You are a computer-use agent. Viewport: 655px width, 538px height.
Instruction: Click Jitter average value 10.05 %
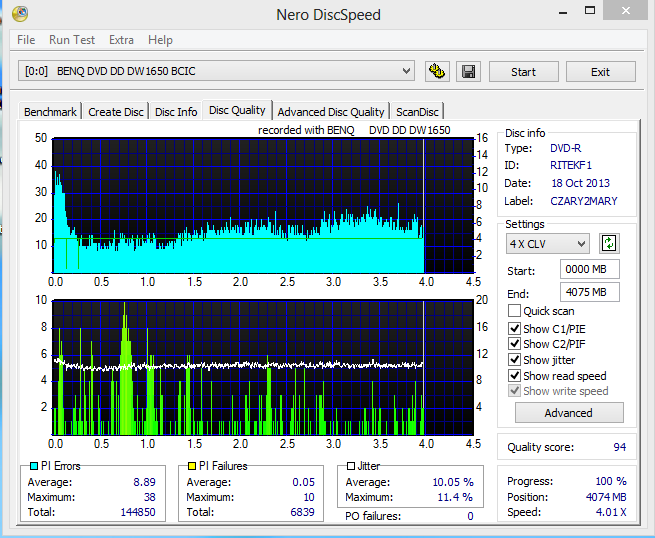coord(453,482)
